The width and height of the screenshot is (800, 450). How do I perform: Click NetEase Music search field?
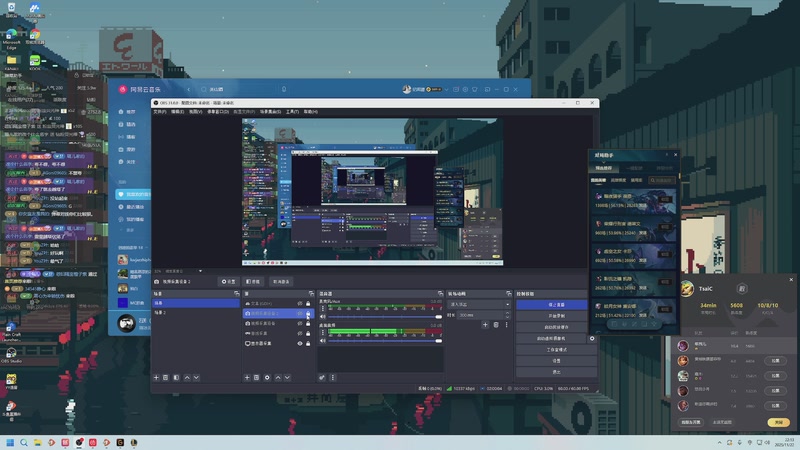pos(237,89)
